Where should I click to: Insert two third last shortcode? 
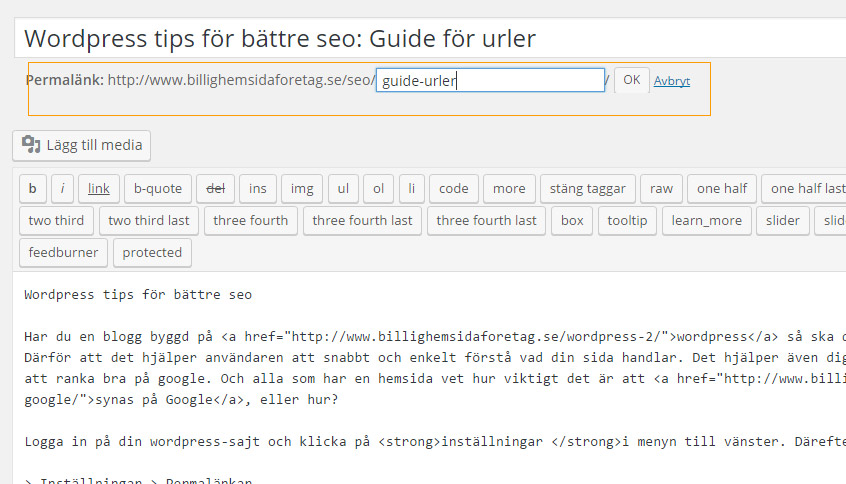pyautogui.click(x=149, y=221)
